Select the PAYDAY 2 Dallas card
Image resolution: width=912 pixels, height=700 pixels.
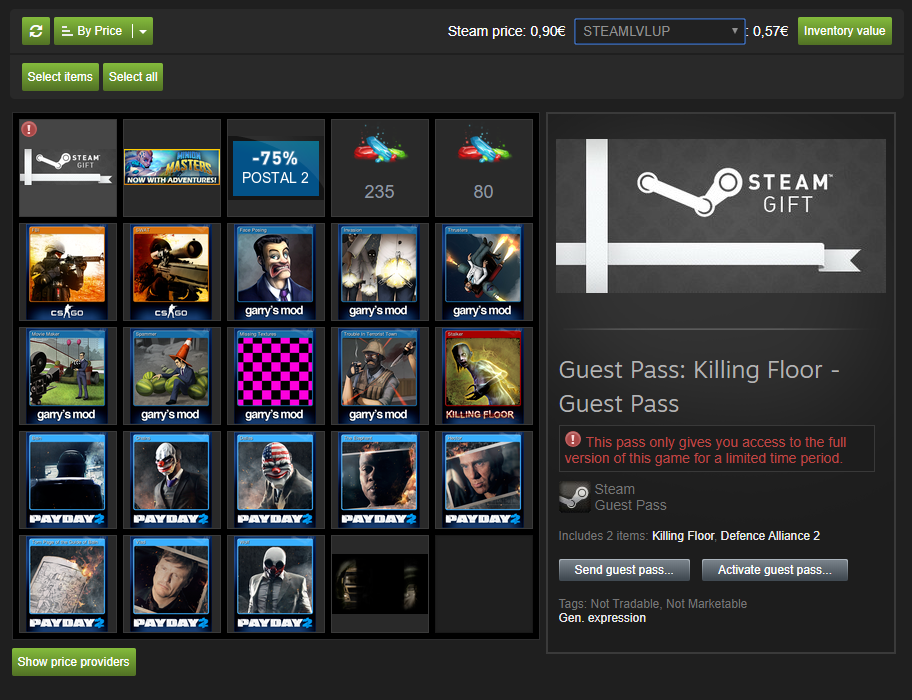(276, 480)
